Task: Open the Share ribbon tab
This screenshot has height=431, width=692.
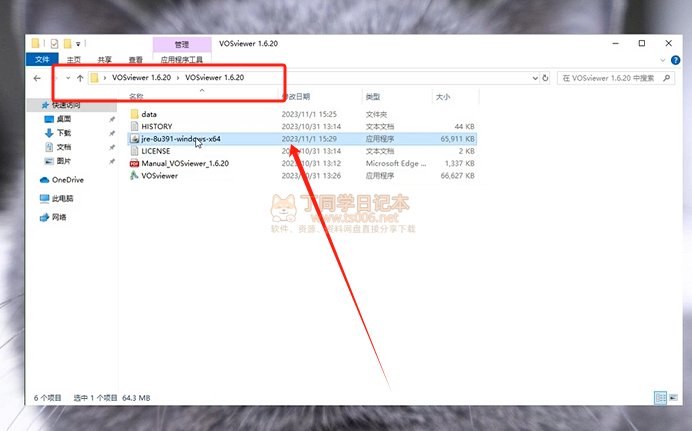Action: [105, 59]
